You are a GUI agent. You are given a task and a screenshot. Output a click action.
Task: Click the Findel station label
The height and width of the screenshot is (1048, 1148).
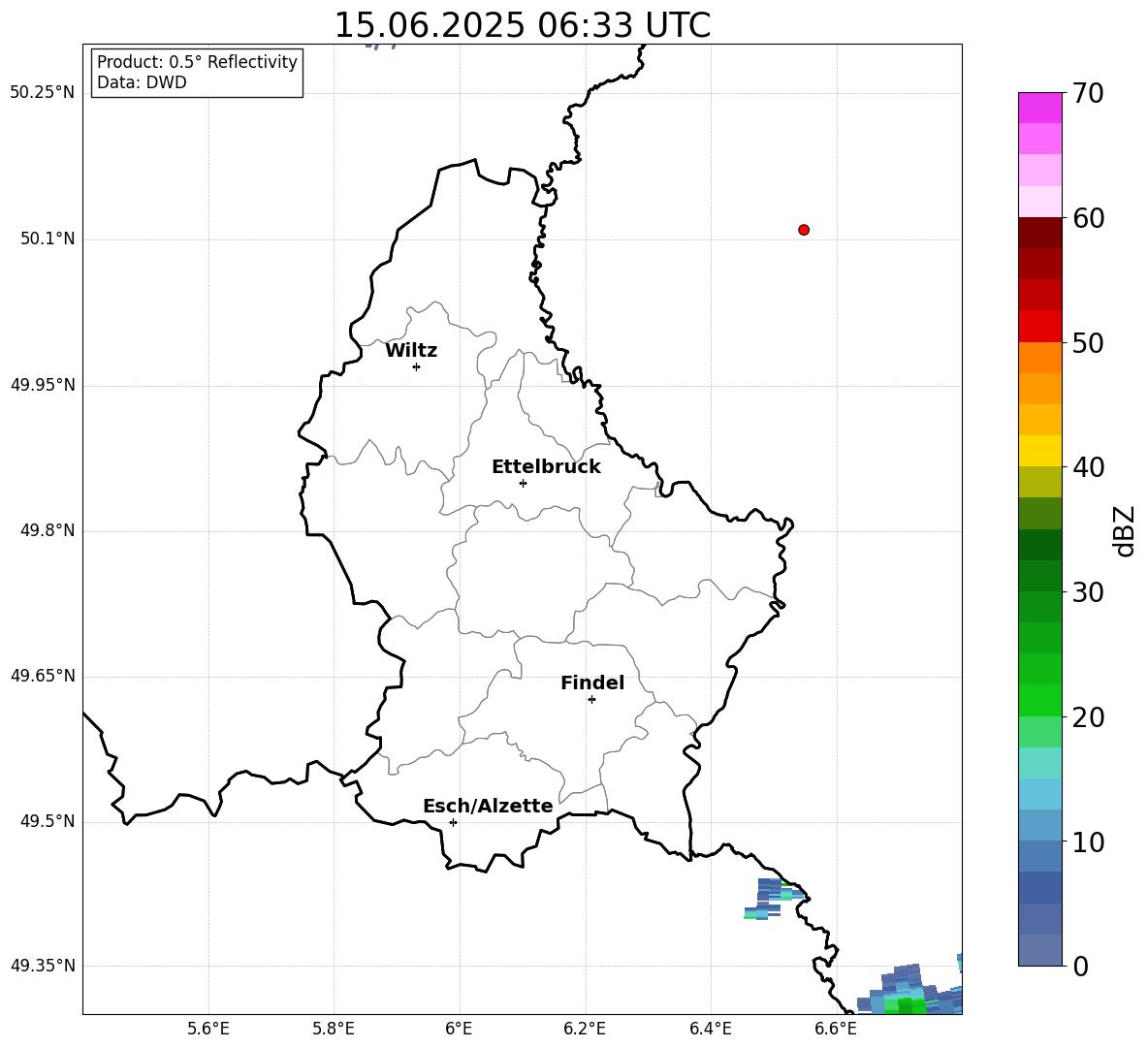(592, 683)
